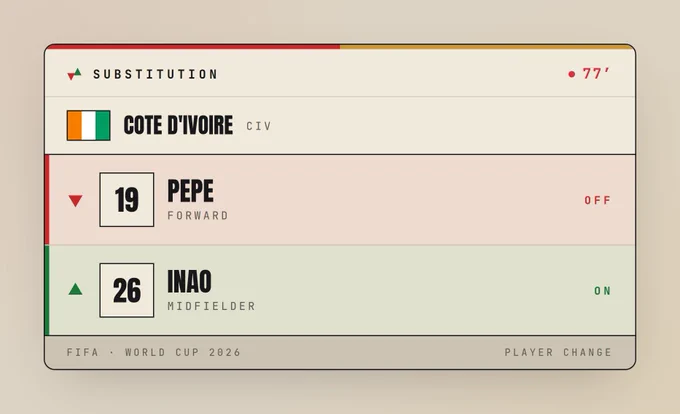Click the CIV country code label
This screenshot has height=414, width=680.
coord(259,126)
